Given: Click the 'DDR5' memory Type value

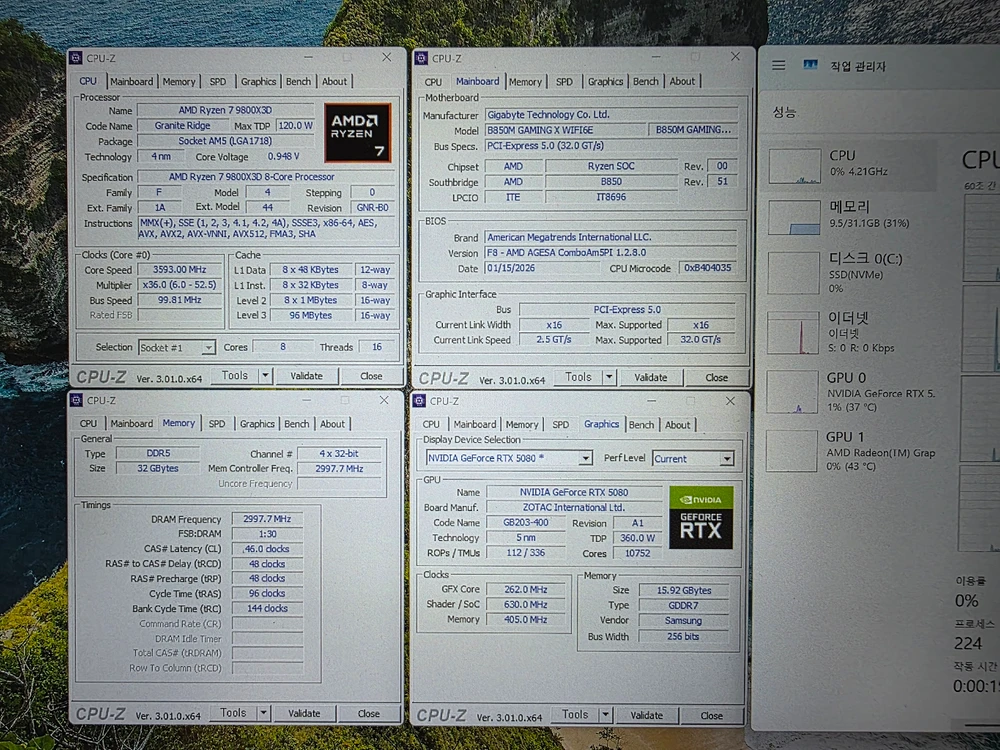Looking at the screenshot, I should (158, 453).
